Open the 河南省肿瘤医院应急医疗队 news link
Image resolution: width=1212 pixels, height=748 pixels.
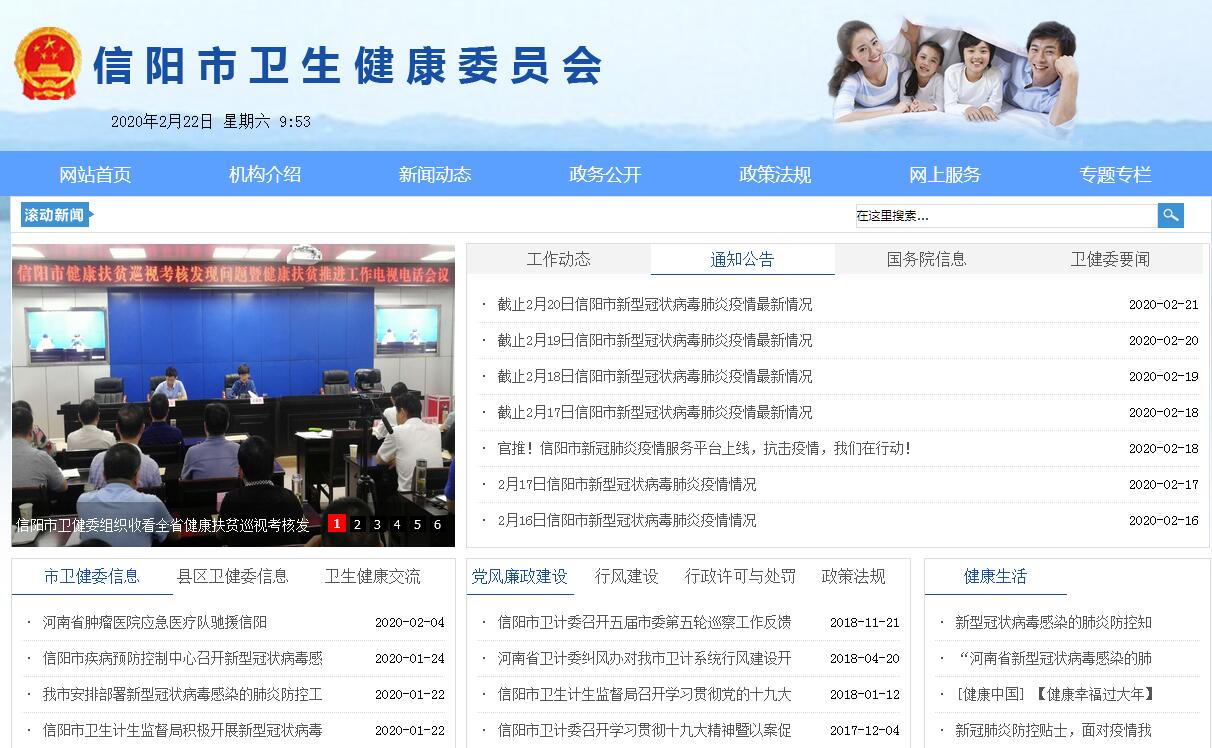pos(155,623)
